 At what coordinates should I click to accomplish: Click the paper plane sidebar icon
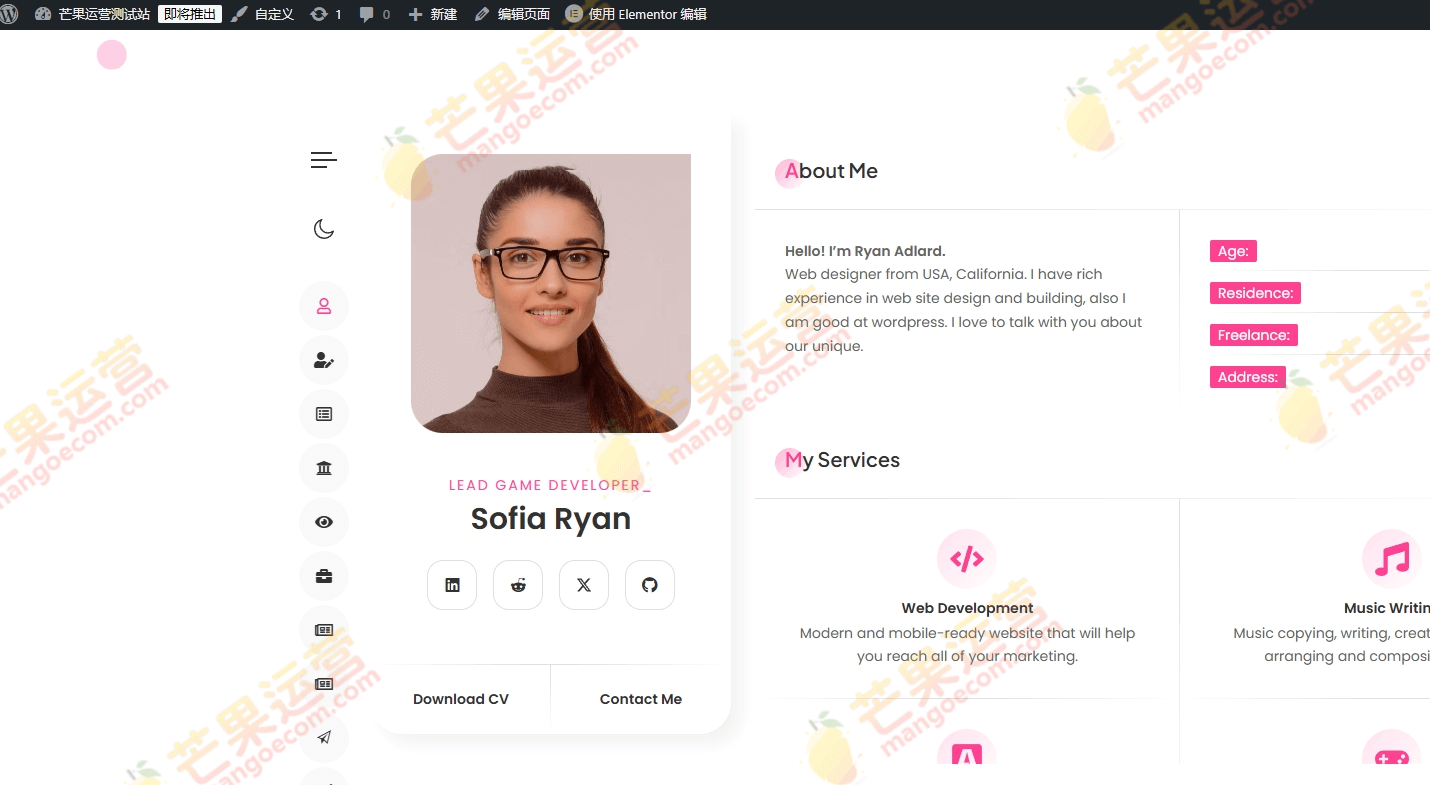click(324, 738)
